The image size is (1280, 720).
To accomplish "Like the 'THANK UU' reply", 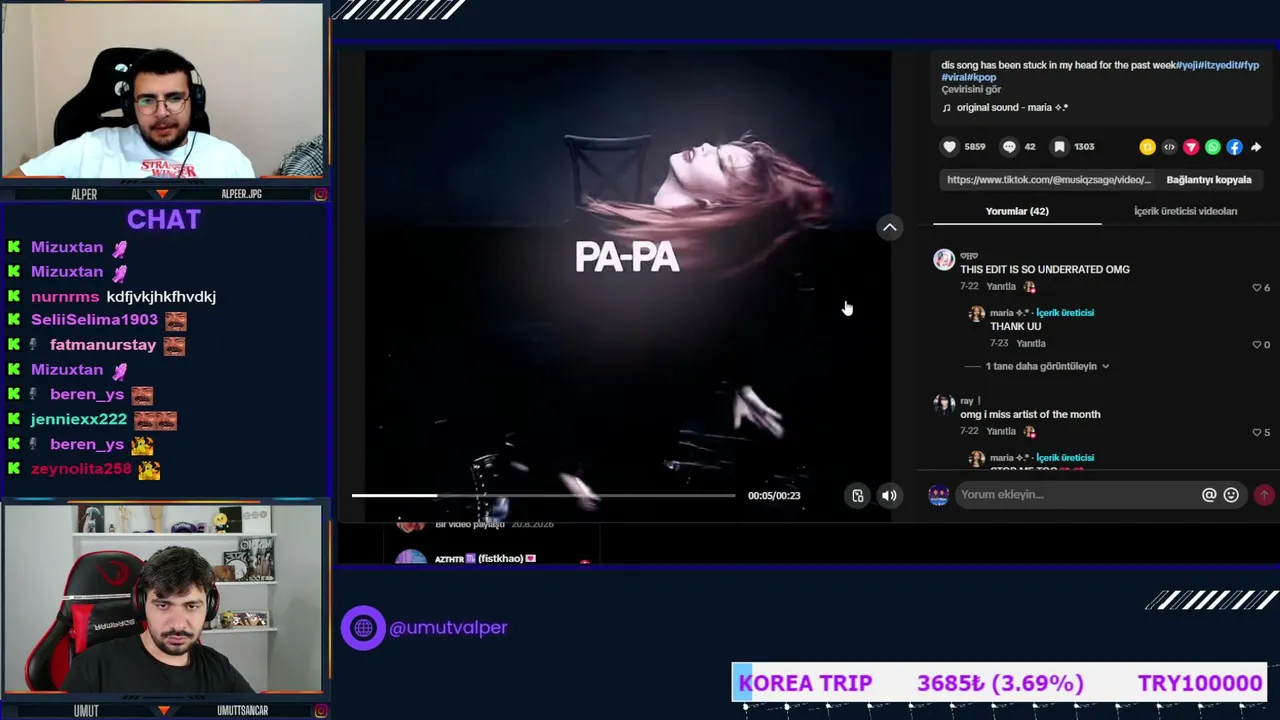I will pos(1257,345).
